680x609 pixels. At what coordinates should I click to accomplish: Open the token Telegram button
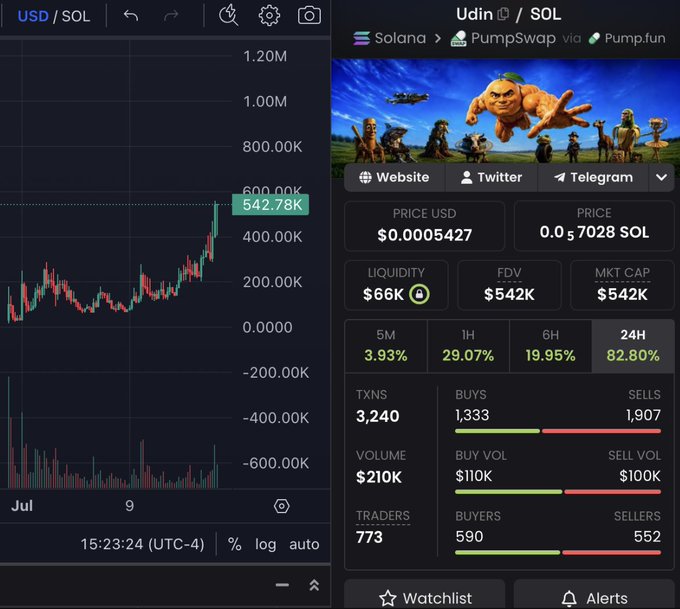tap(593, 177)
